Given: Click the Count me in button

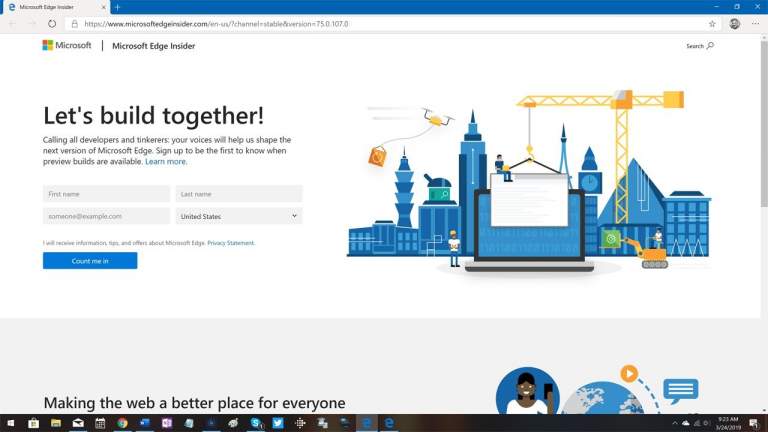Looking at the screenshot, I should click(90, 261).
